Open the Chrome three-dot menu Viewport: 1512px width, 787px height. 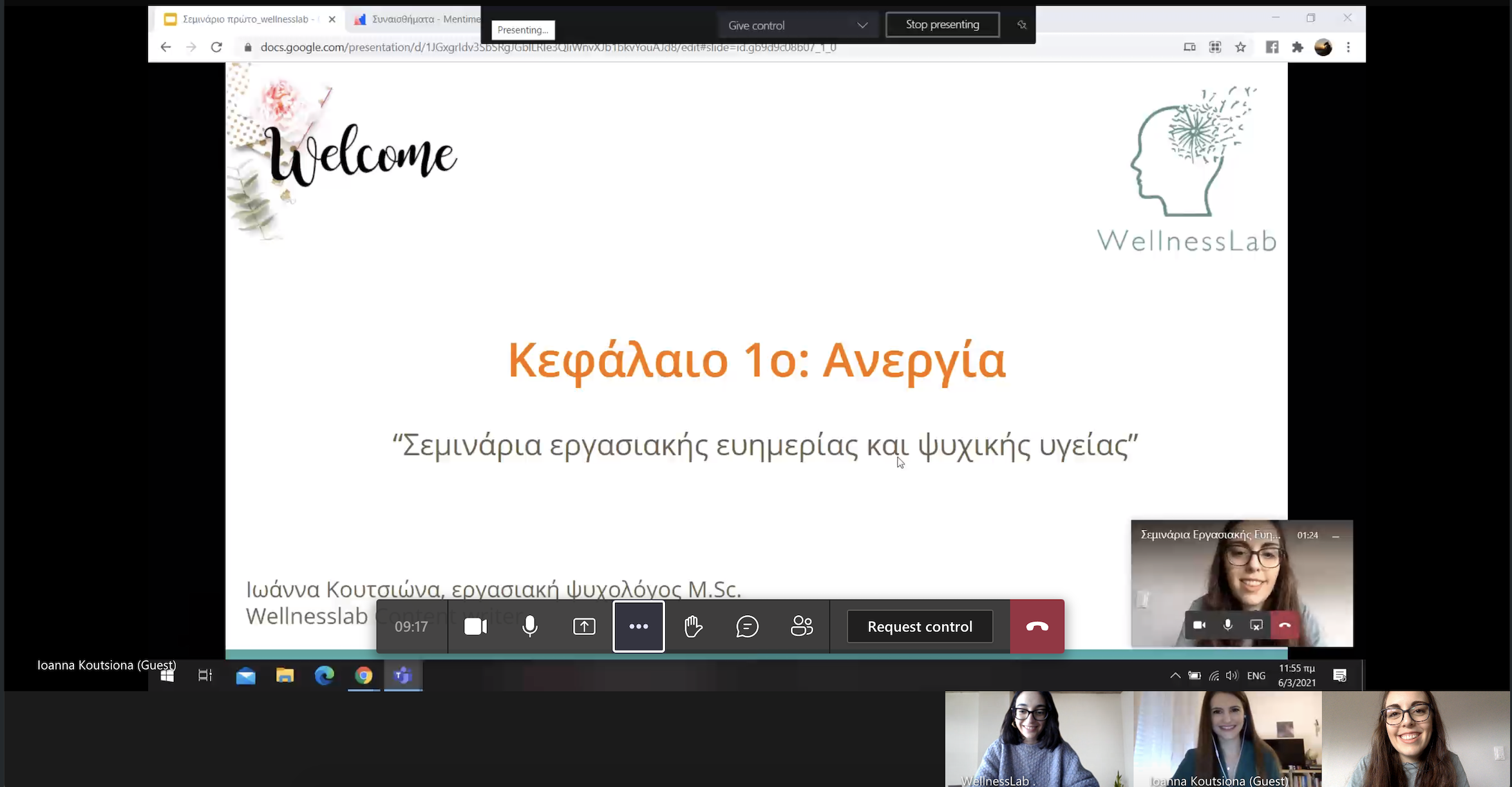1348,47
